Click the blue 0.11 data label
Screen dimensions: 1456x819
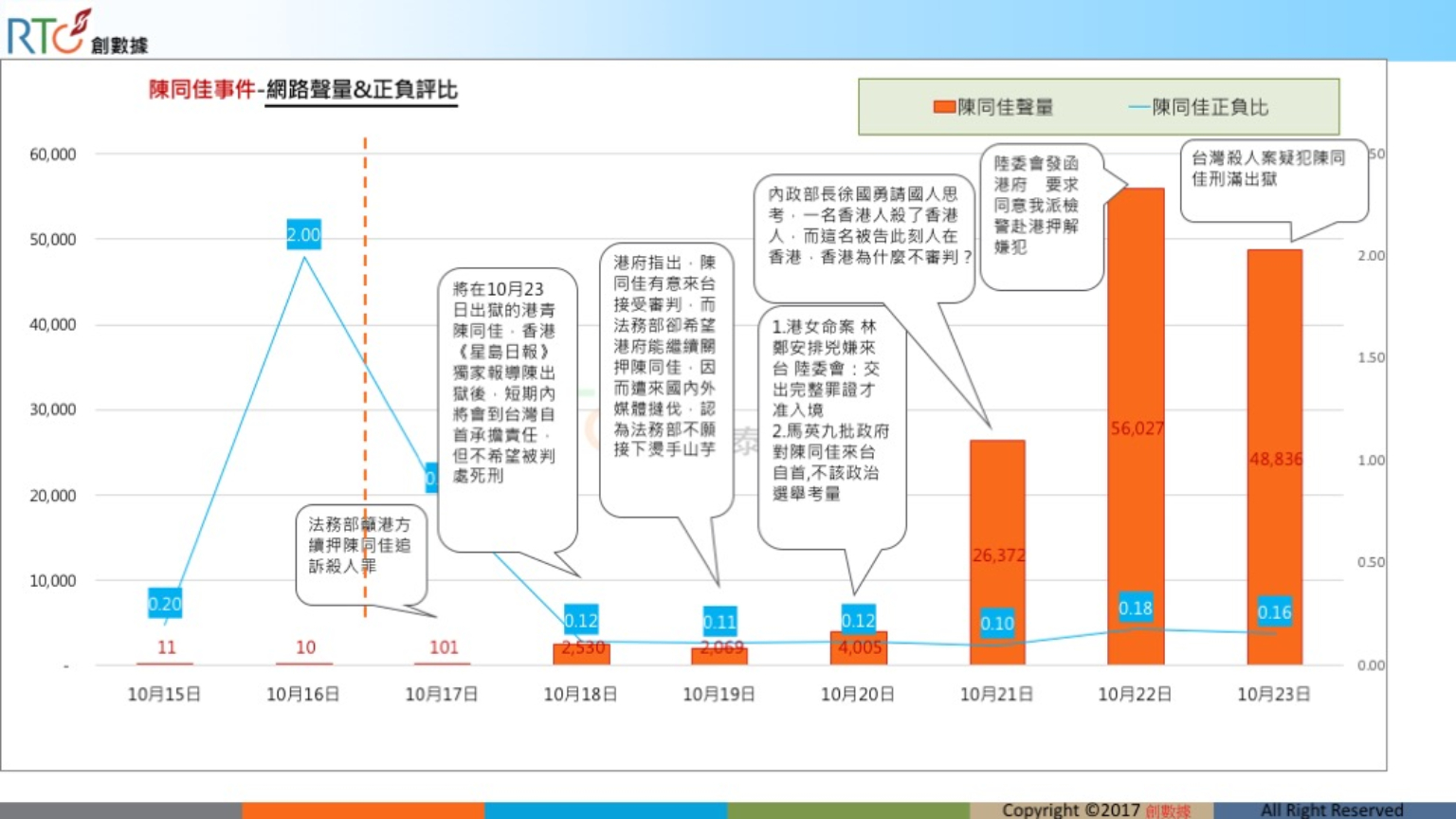pos(719,623)
